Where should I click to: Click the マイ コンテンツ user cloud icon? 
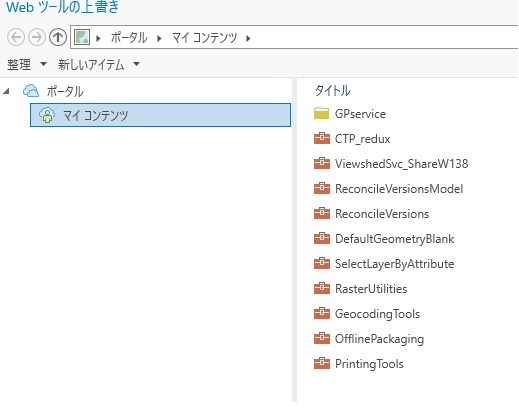47,115
